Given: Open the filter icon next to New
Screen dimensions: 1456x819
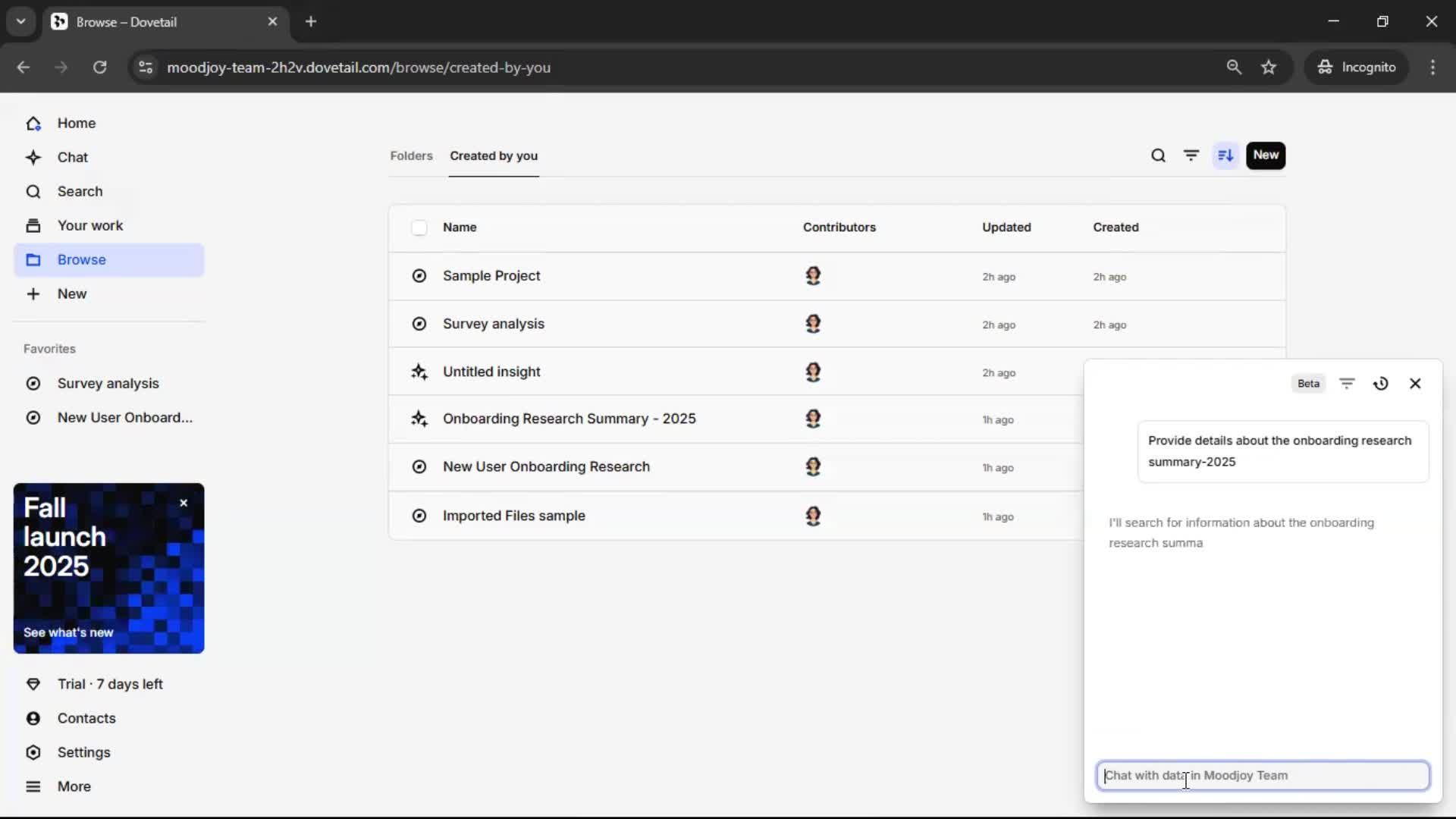Looking at the screenshot, I should coord(1191,155).
